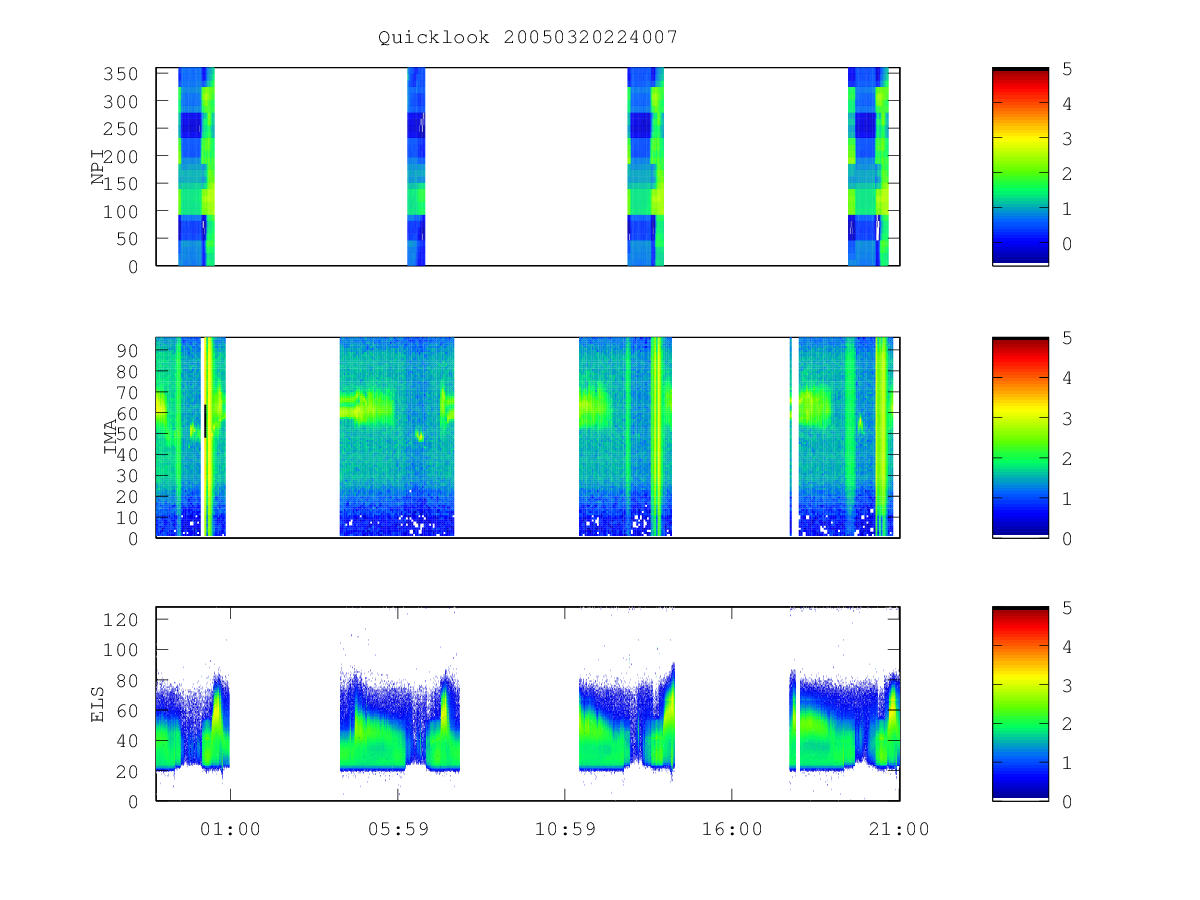Click the second ELS data segment
Viewport: 1200px width, 900px height.
tap(400, 720)
